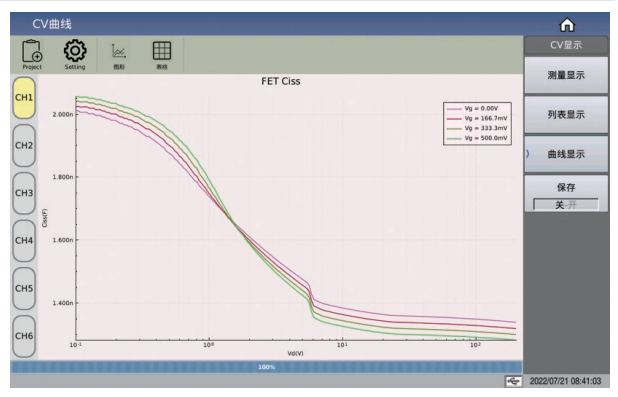Select channel CH5
This screenshot has width=618, height=397.
(24, 289)
